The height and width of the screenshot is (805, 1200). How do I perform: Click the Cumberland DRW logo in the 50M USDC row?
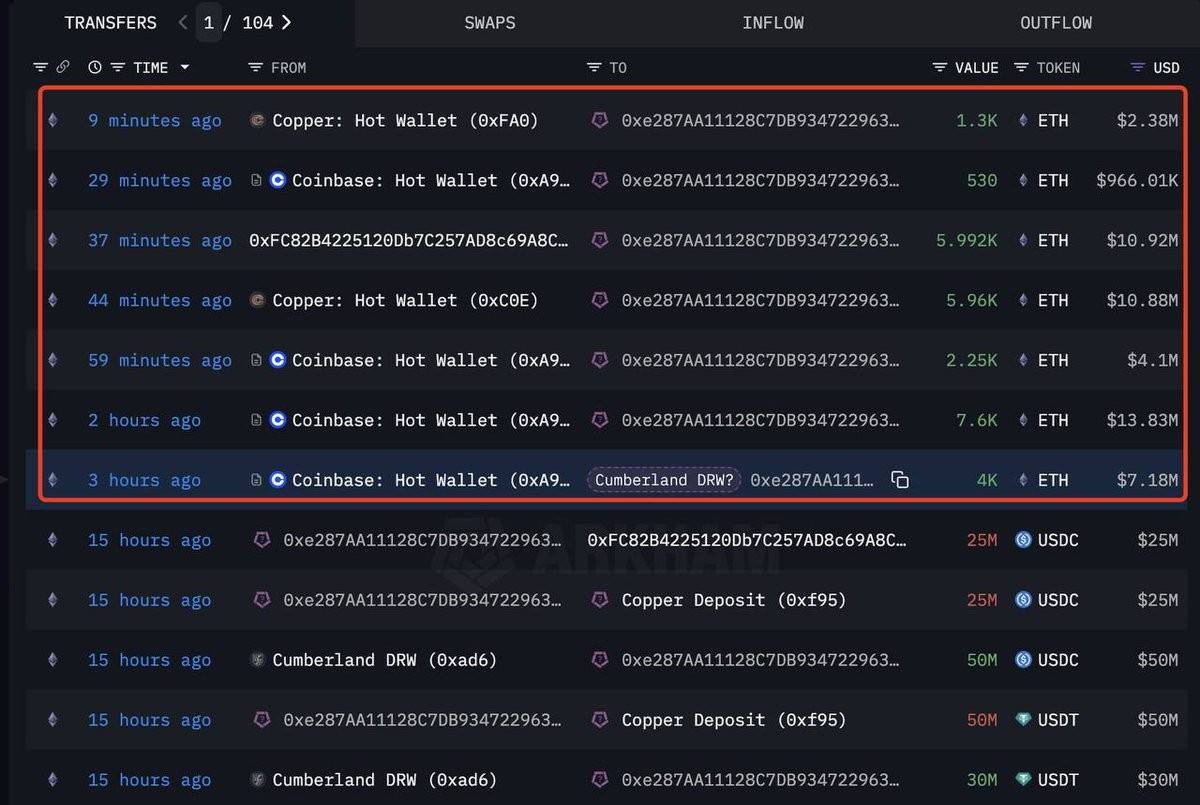[257, 660]
